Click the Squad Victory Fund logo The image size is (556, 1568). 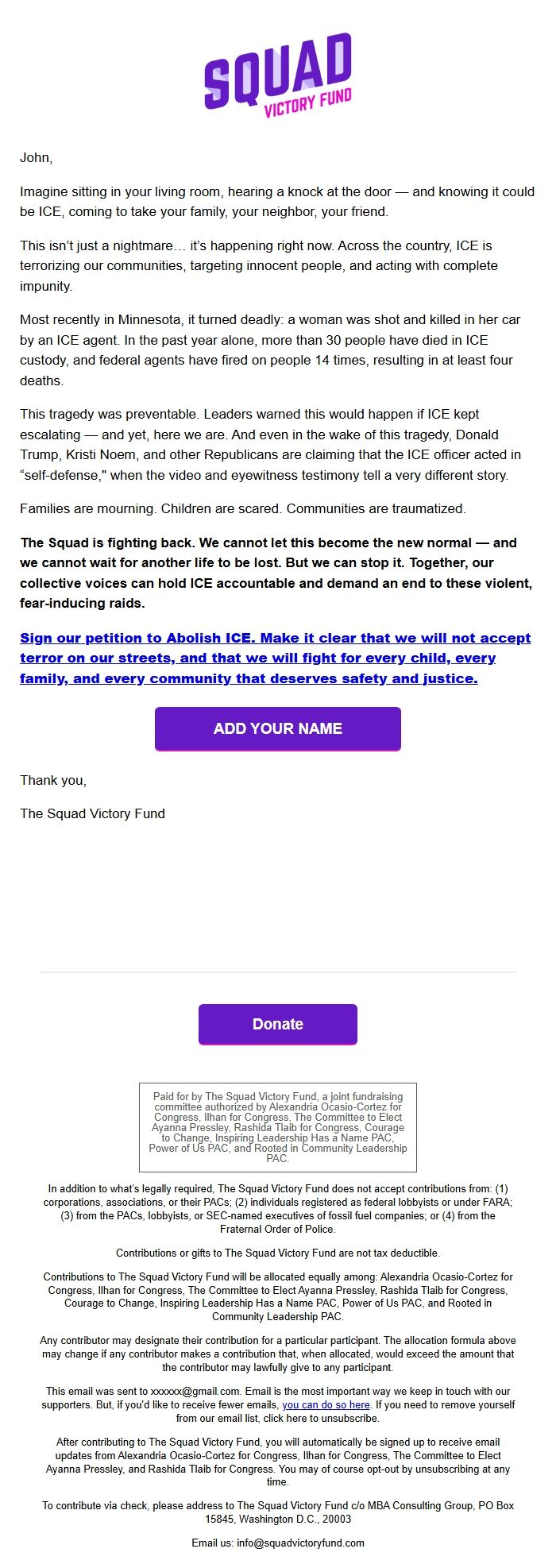277,79
